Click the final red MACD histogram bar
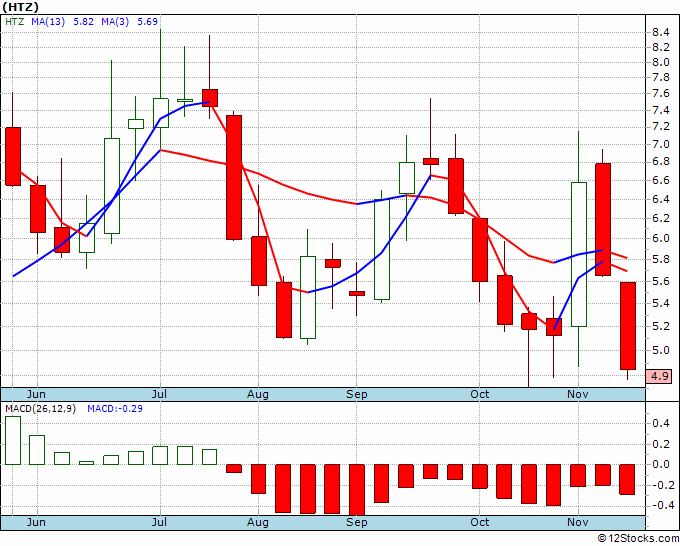 click(x=627, y=479)
